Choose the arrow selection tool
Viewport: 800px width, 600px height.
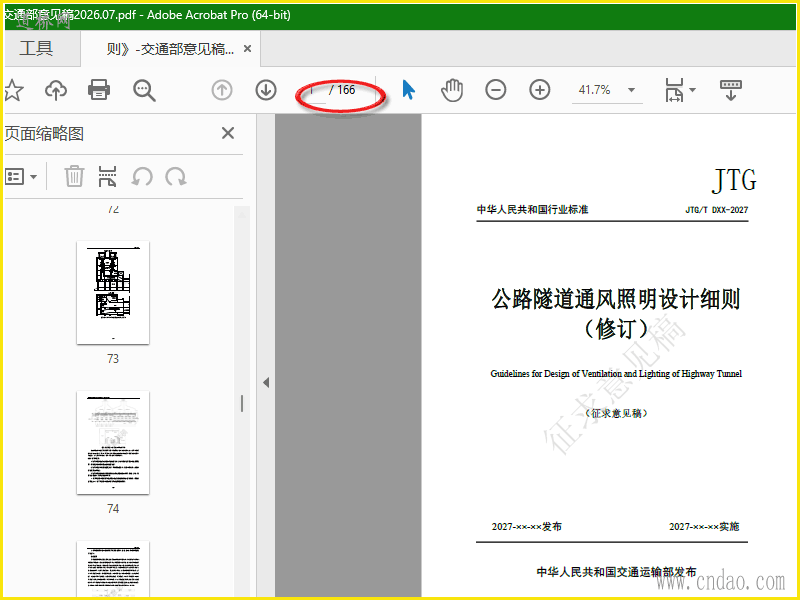[408, 90]
